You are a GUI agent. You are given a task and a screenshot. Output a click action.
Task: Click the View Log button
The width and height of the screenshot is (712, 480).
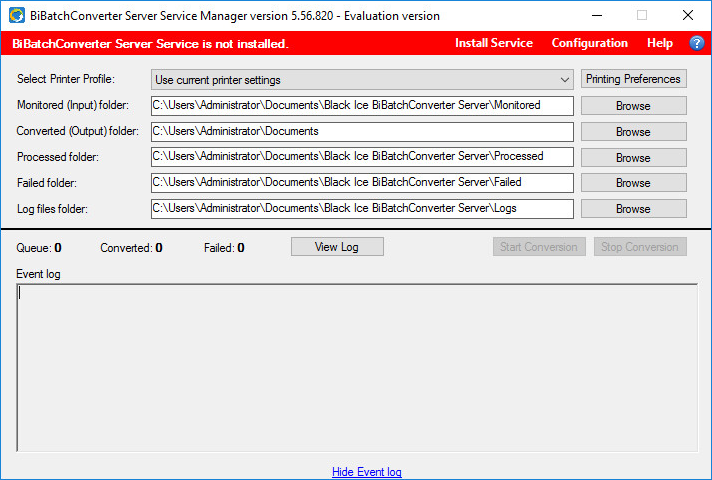tap(337, 247)
